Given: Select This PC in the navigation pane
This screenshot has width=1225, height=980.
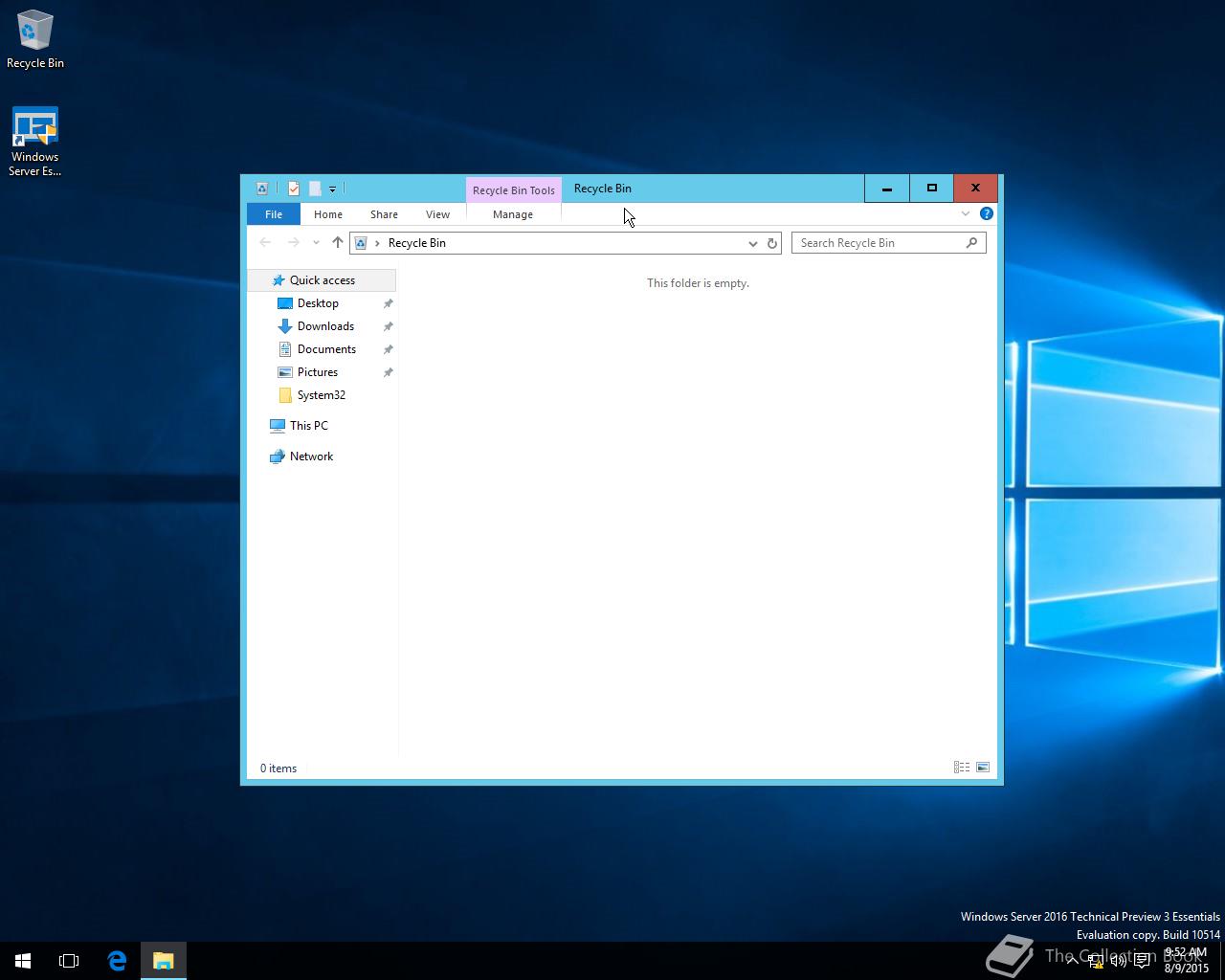Looking at the screenshot, I should [308, 426].
